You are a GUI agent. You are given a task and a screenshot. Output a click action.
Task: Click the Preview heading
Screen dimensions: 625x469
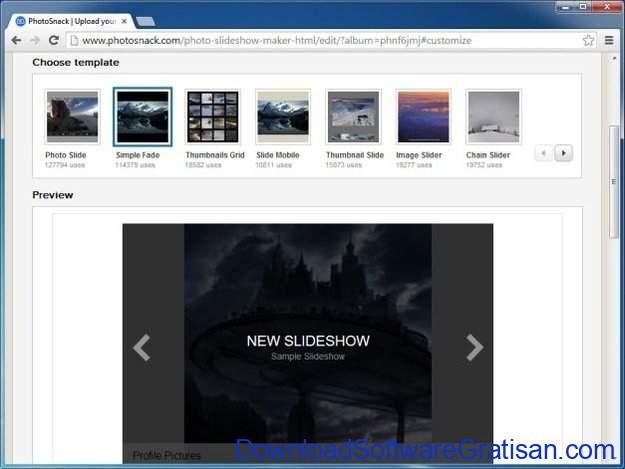(x=53, y=195)
